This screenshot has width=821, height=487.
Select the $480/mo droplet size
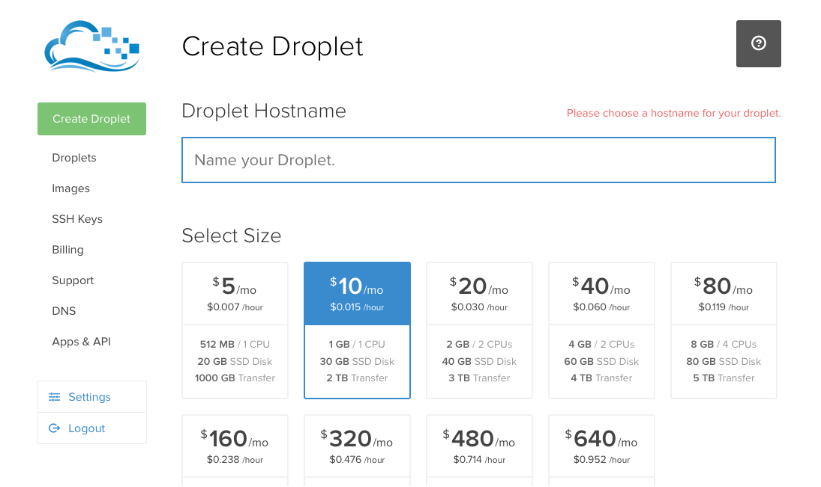click(x=480, y=450)
